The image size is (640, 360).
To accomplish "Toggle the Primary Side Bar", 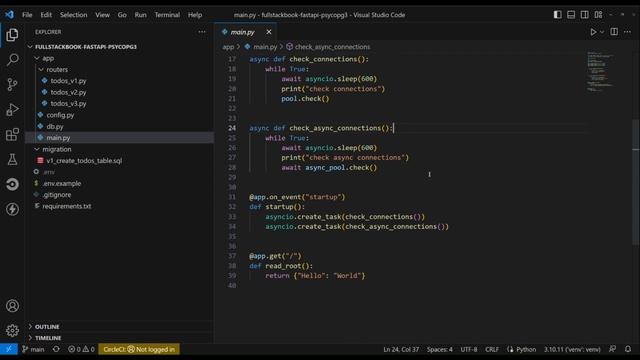I will [558, 15].
